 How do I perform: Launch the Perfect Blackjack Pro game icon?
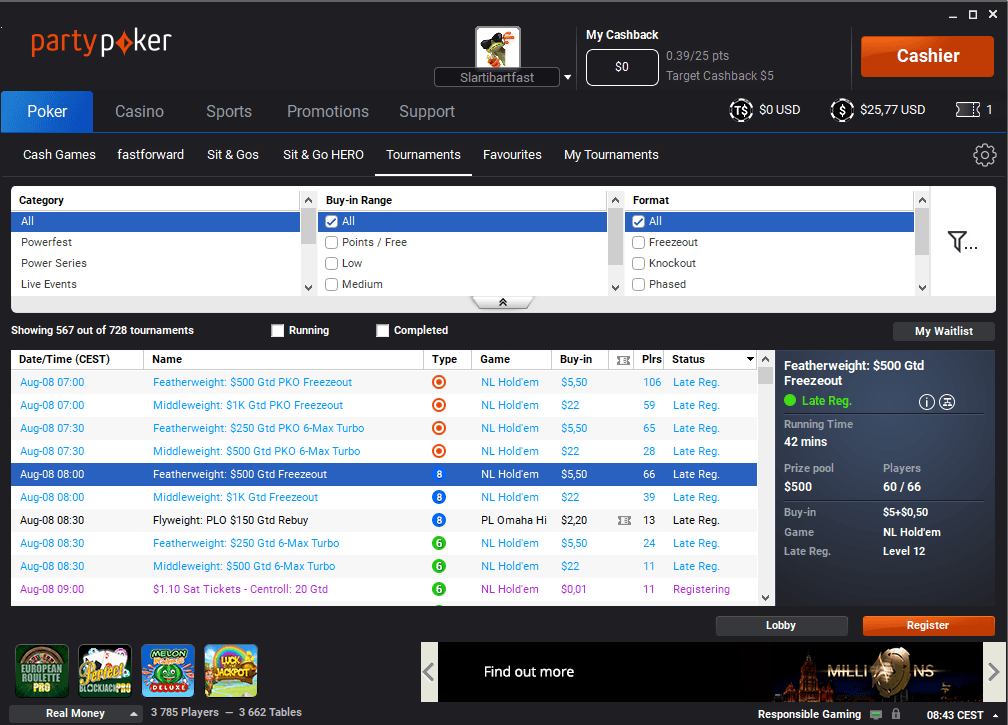point(105,671)
